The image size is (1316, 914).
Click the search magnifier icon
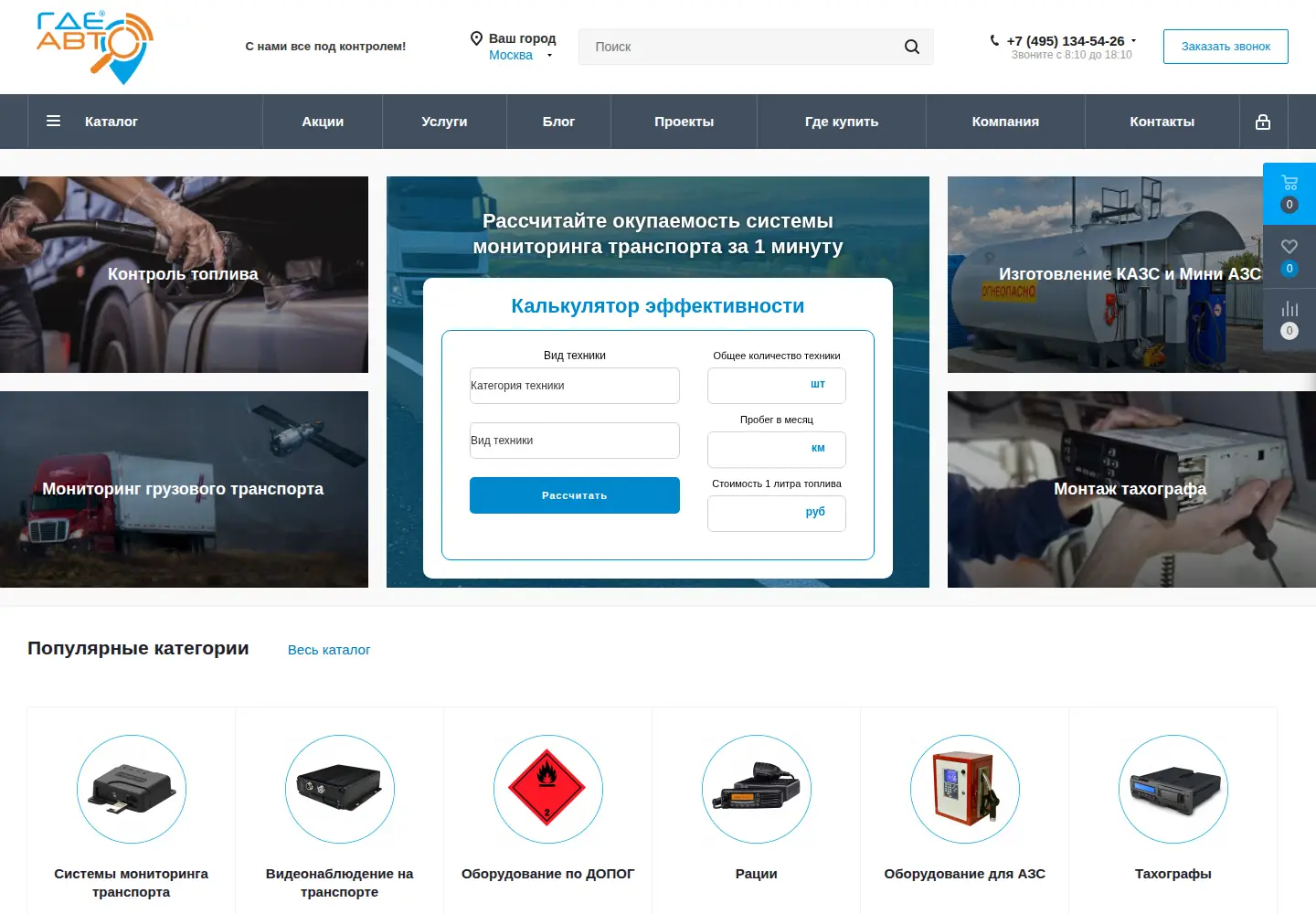point(912,47)
